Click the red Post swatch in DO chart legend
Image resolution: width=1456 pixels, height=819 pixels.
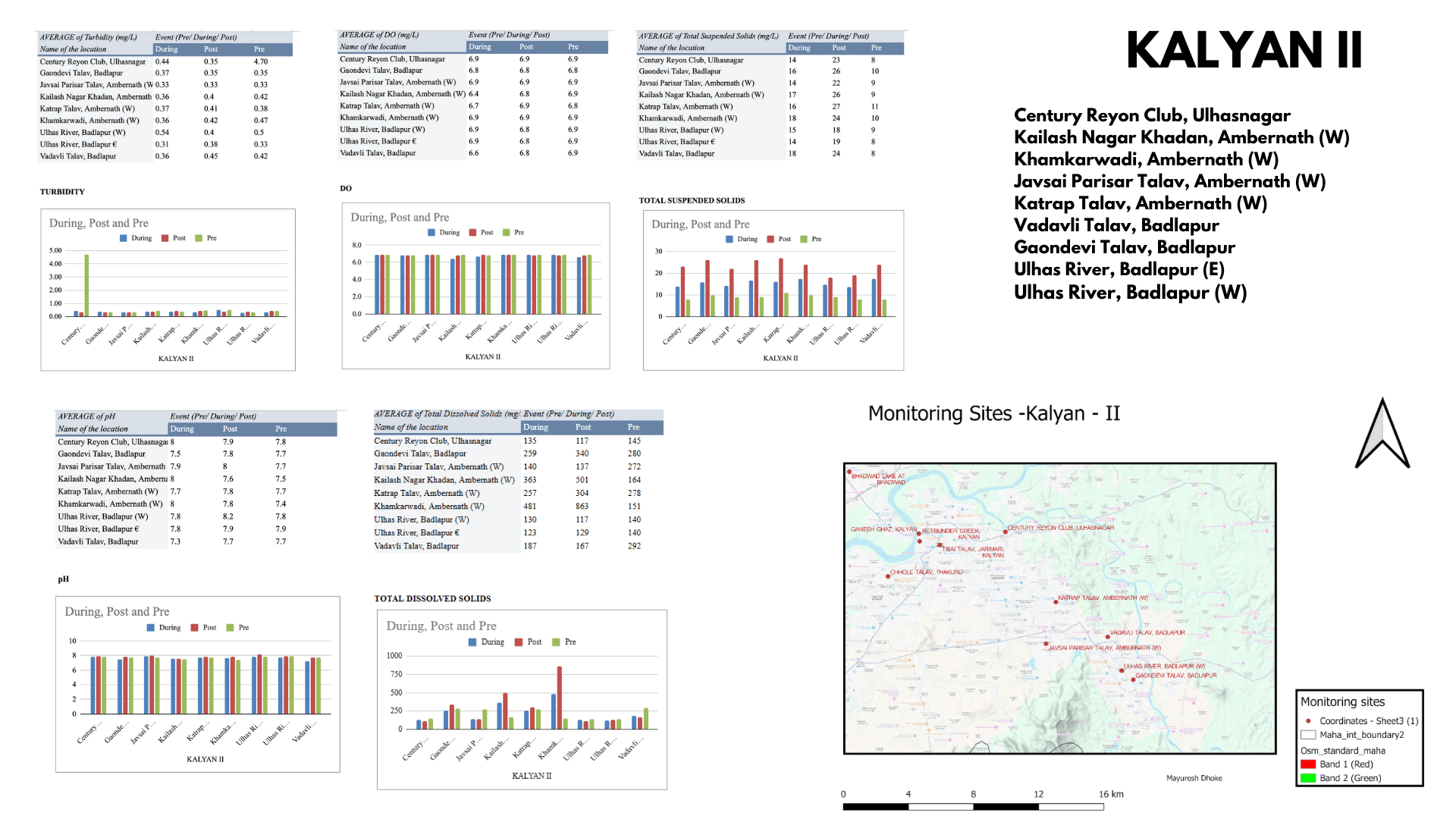pyautogui.click(x=472, y=233)
